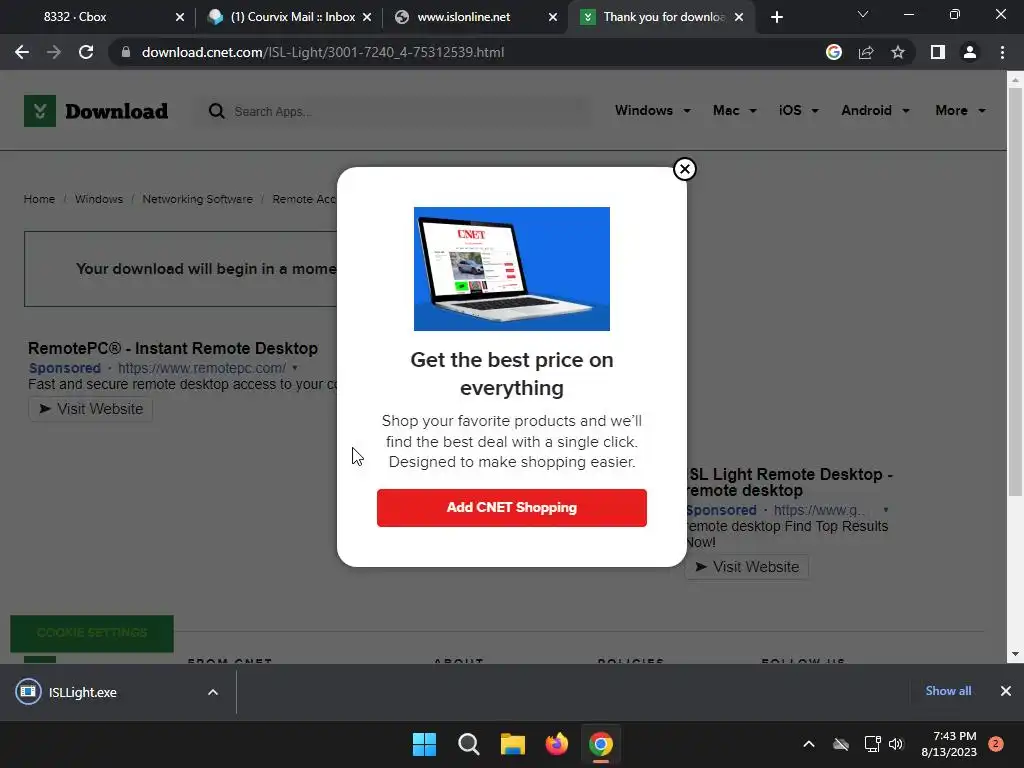
Task: Expand the iOS menu
Action: pyautogui.click(x=798, y=110)
